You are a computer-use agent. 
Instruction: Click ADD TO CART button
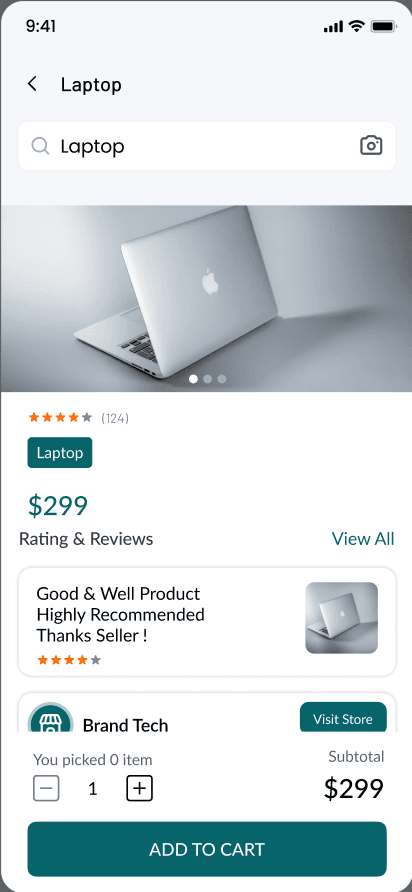point(207,849)
